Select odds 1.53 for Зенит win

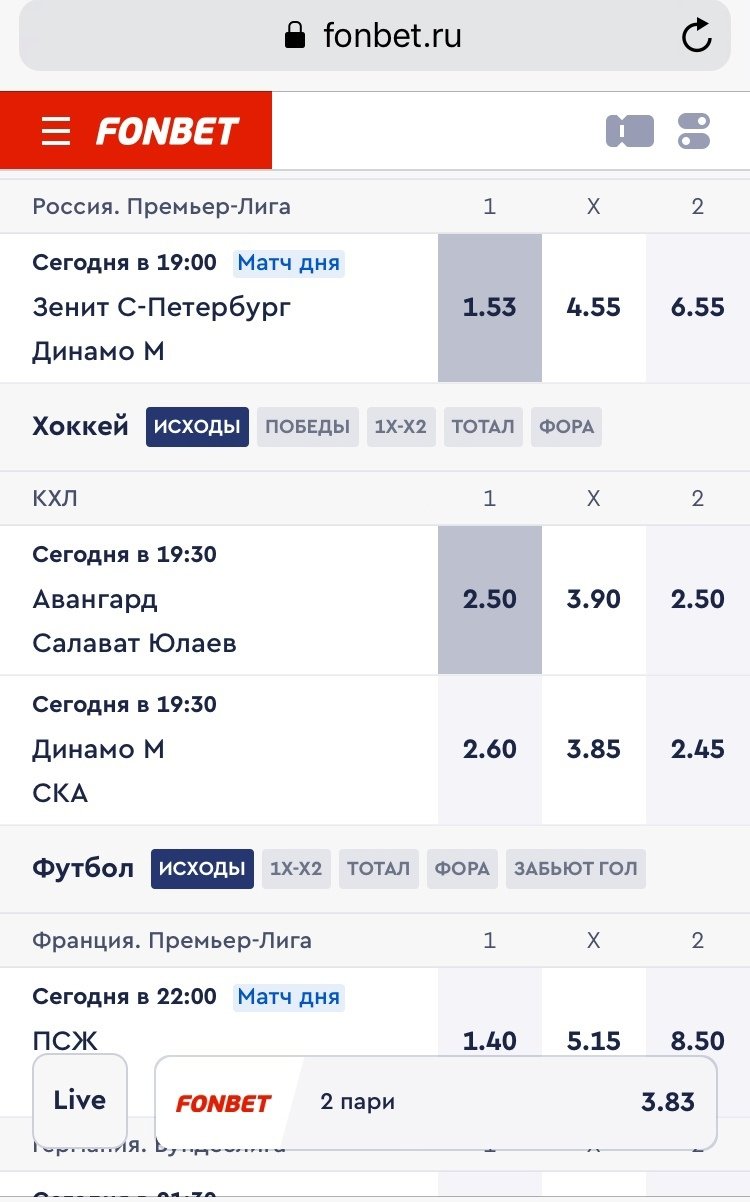click(x=489, y=307)
